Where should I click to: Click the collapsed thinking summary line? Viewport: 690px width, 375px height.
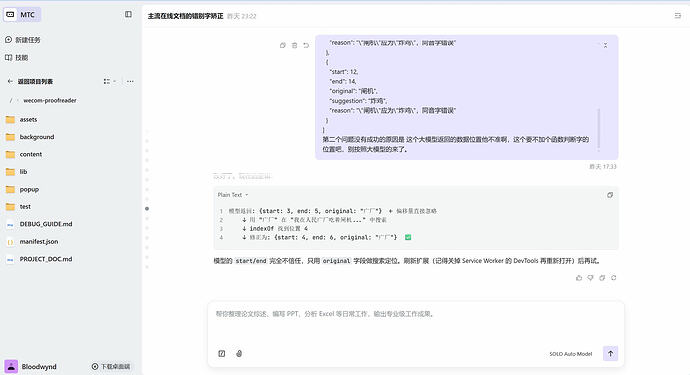point(242,176)
